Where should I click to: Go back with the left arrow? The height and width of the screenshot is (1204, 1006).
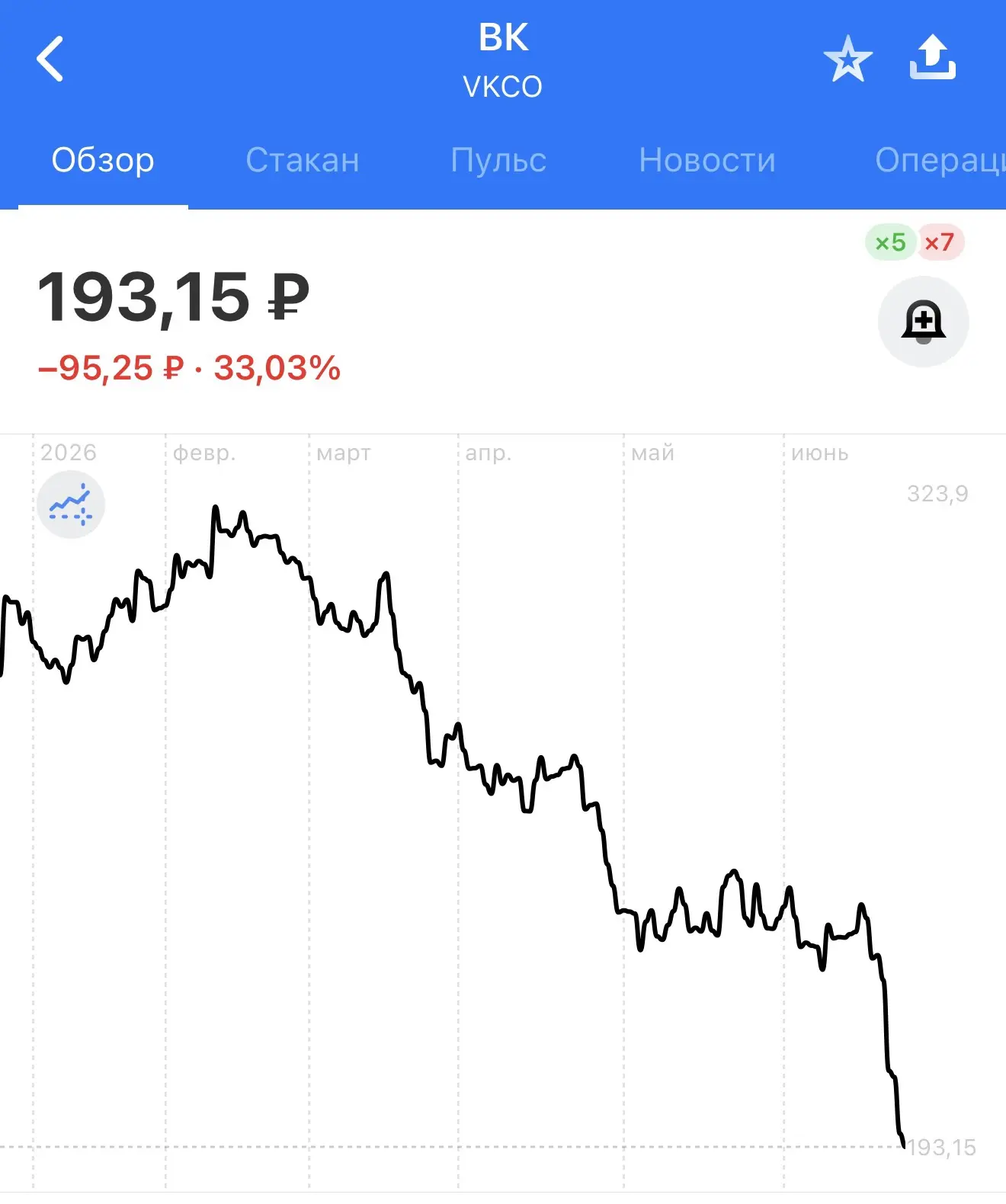pos(50,59)
